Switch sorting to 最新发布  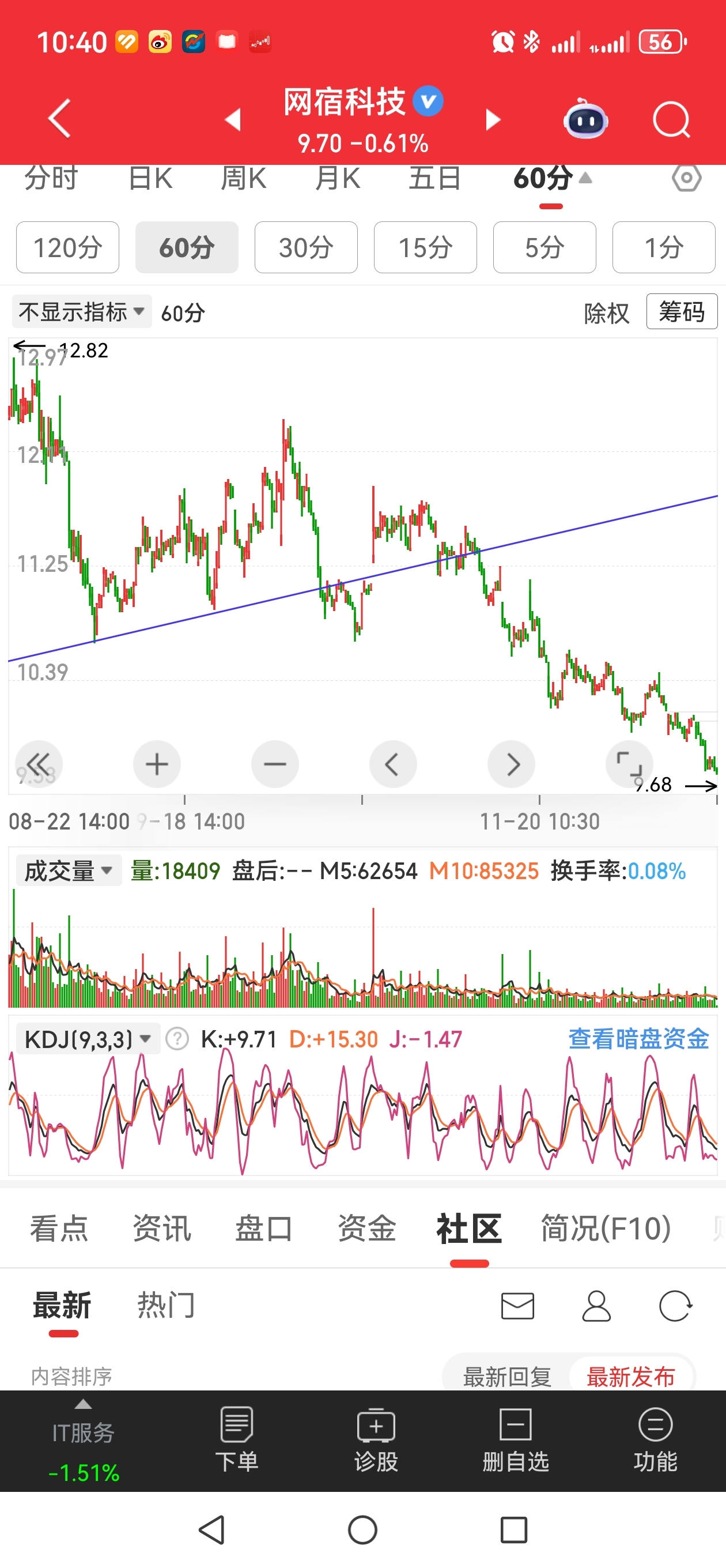point(631,1376)
